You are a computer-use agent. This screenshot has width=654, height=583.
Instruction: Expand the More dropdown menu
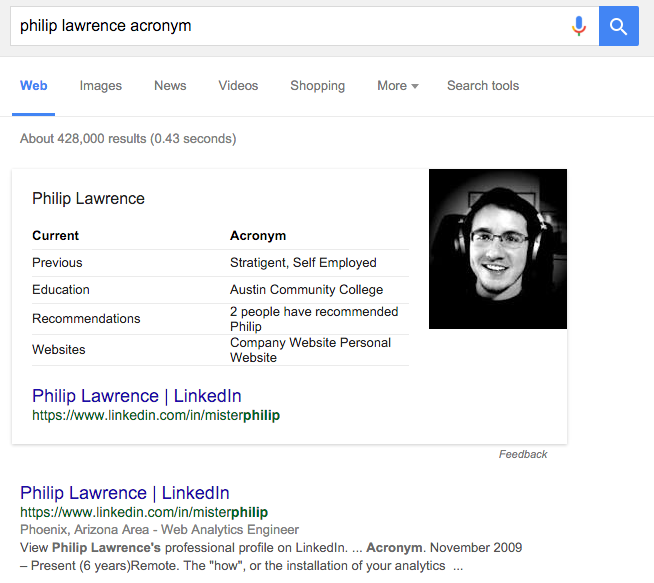[x=397, y=85]
